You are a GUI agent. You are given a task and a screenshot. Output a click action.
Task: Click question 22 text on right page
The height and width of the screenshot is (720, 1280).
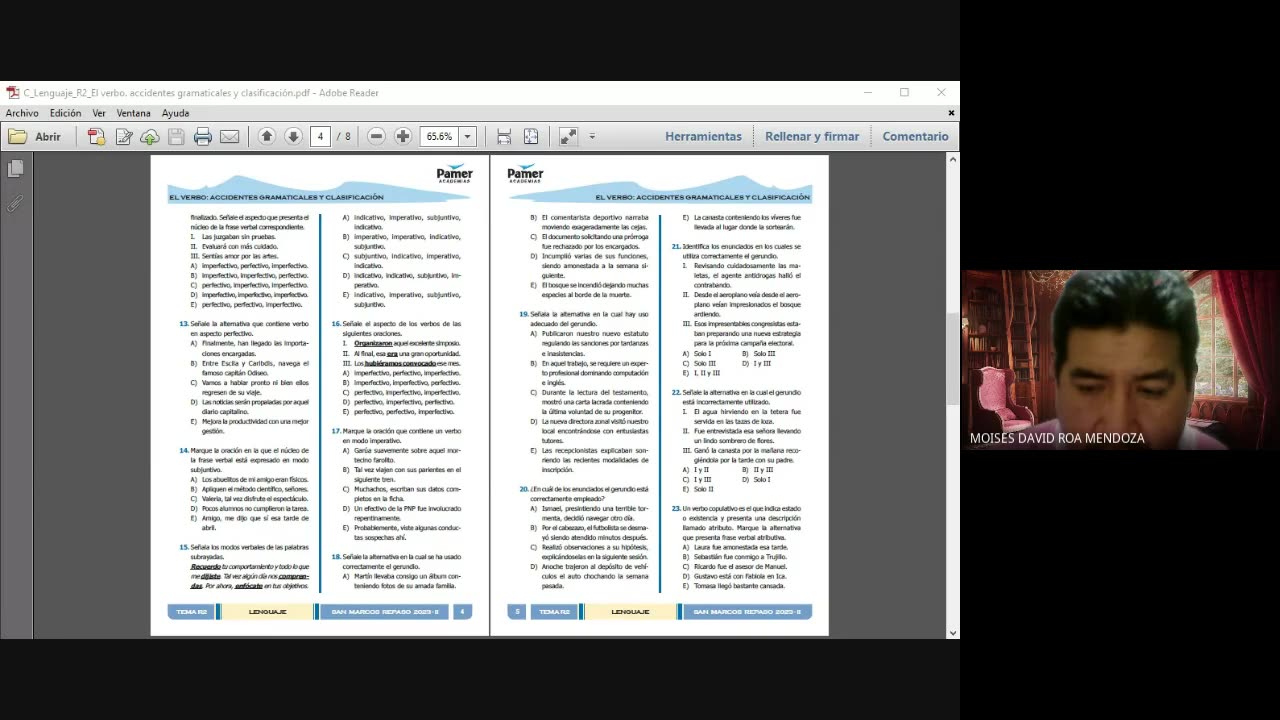point(736,396)
